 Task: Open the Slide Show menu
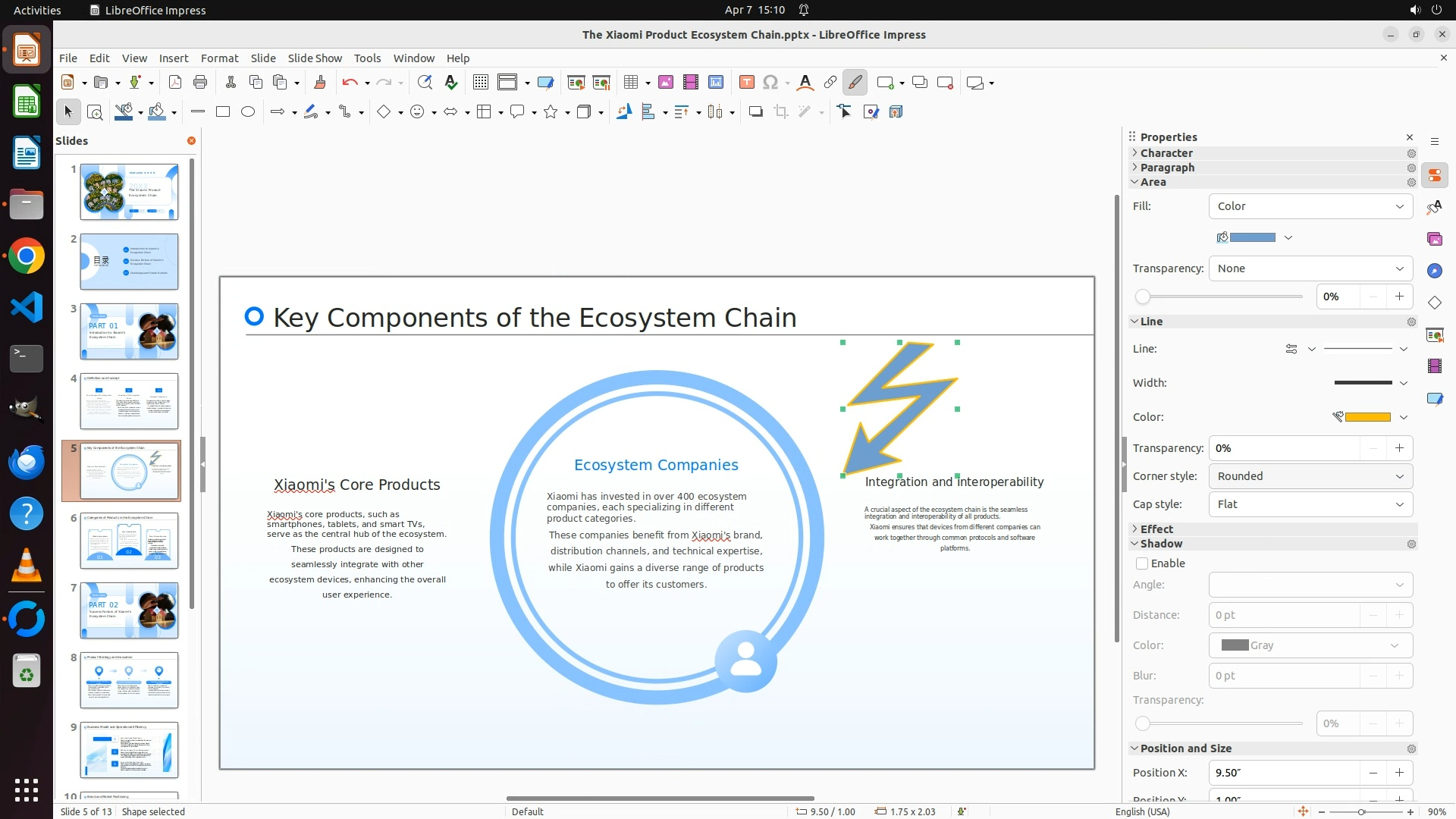pyautogui.click(x=315, y=58)
